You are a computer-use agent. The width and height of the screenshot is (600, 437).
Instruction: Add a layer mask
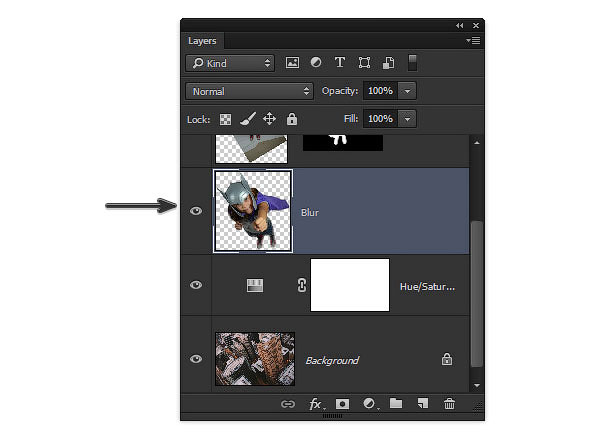(342, 404)
